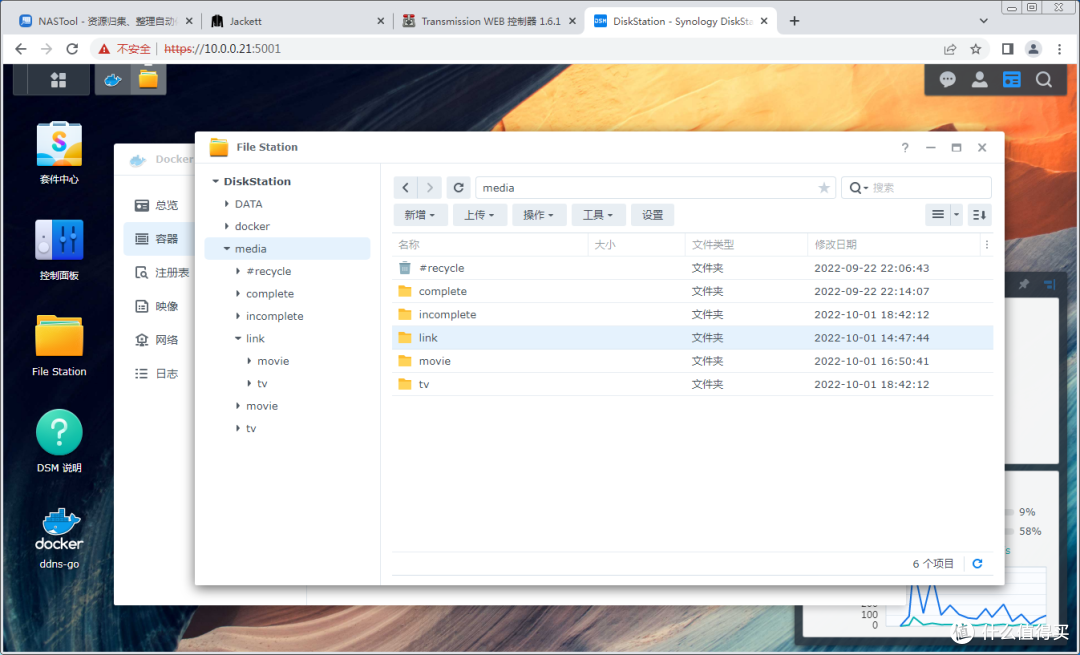
Task: Open 日志 in the Docker sidebar
Action: [163, 372]
